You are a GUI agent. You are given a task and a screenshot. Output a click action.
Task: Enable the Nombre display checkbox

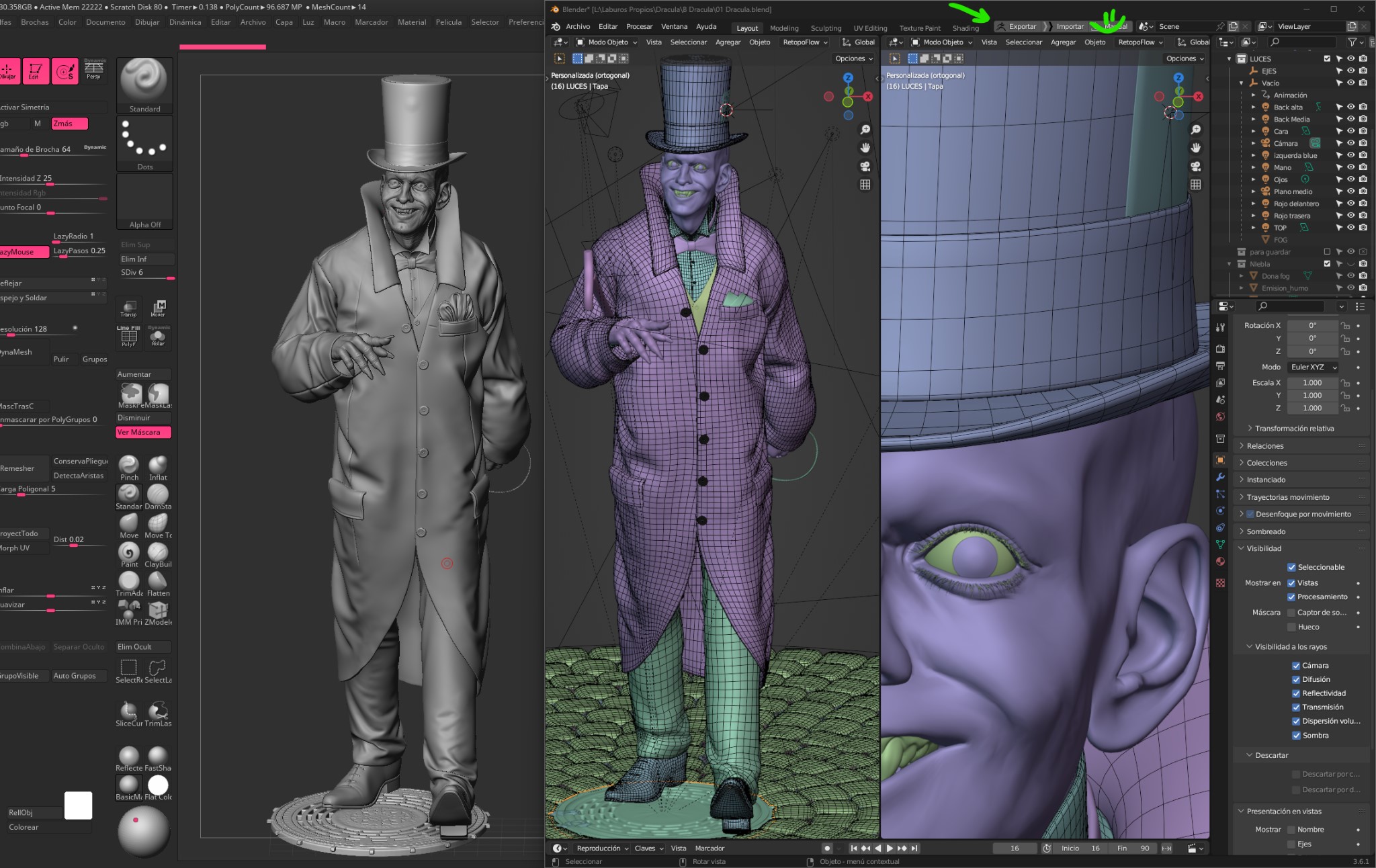tap(1291, 830)
